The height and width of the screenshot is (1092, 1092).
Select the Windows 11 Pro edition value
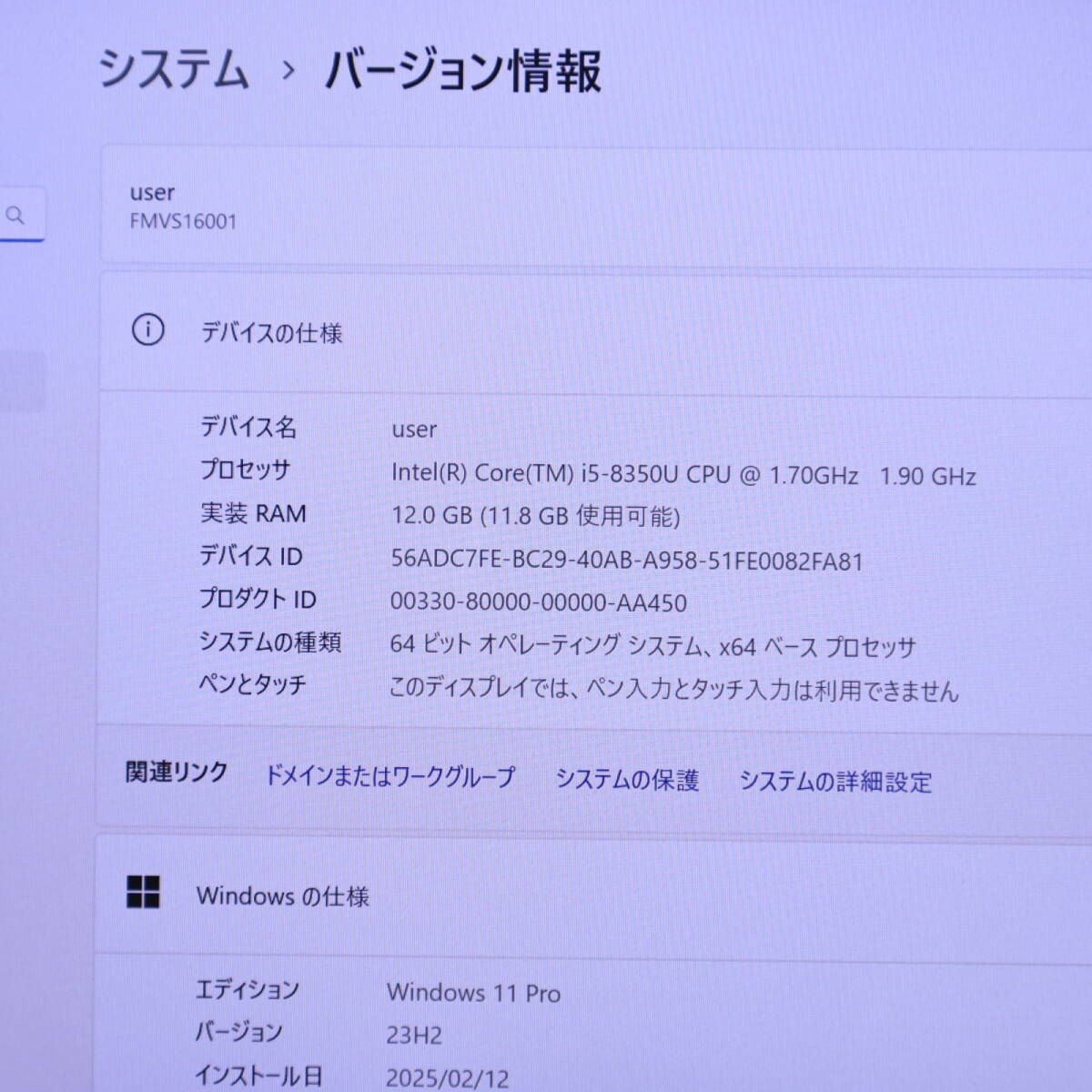pyautogui.click(x=473, y=993)
